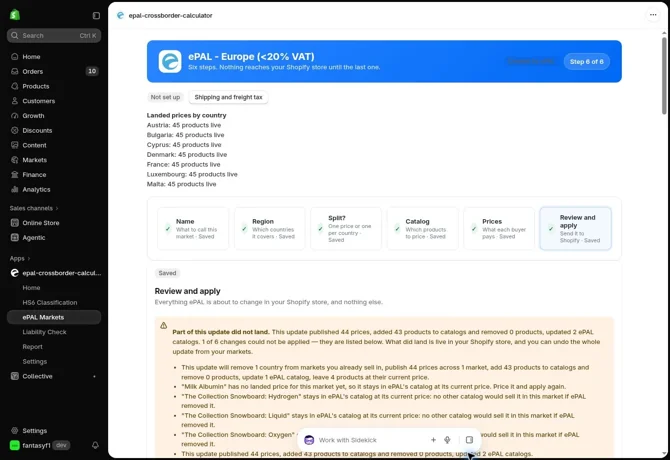Image resolution: width=670 pixels, height=460 pixels.
Task: Click the Online Store icon
Action: pyautogui.click(x=15, y=223)
